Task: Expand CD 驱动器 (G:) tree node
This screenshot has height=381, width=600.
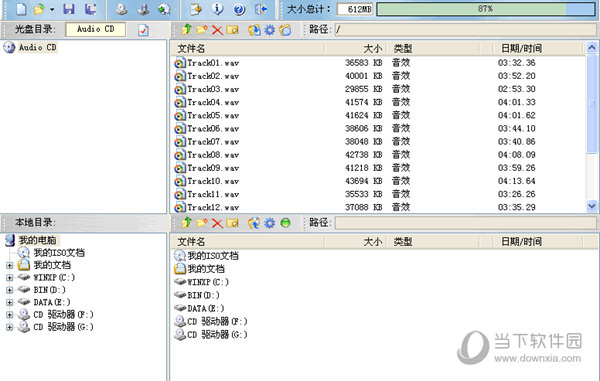Action: coord(10,327)
